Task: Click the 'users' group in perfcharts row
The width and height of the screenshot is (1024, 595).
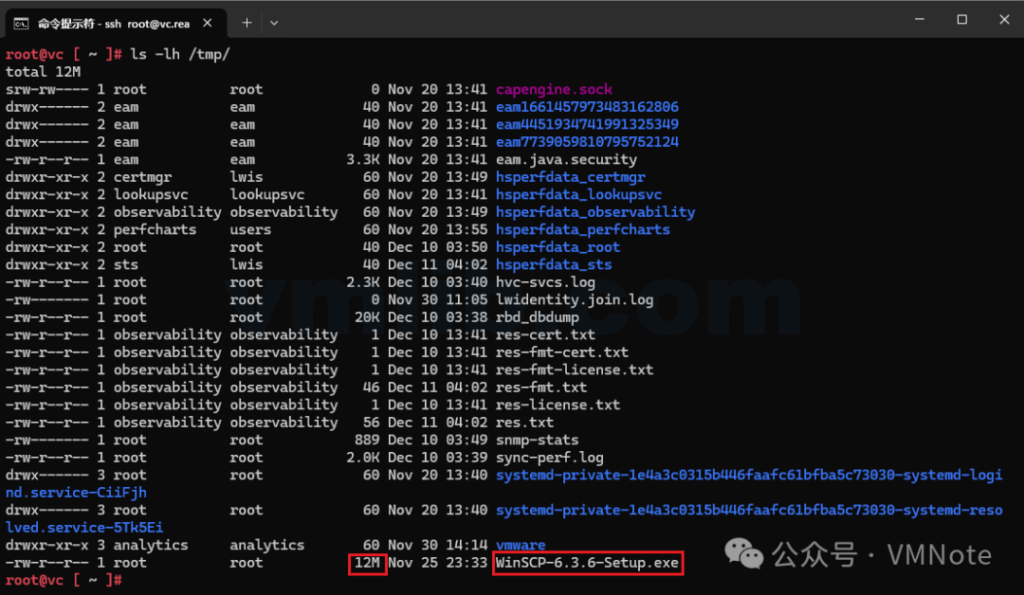Action: click(x=250, y=230)
